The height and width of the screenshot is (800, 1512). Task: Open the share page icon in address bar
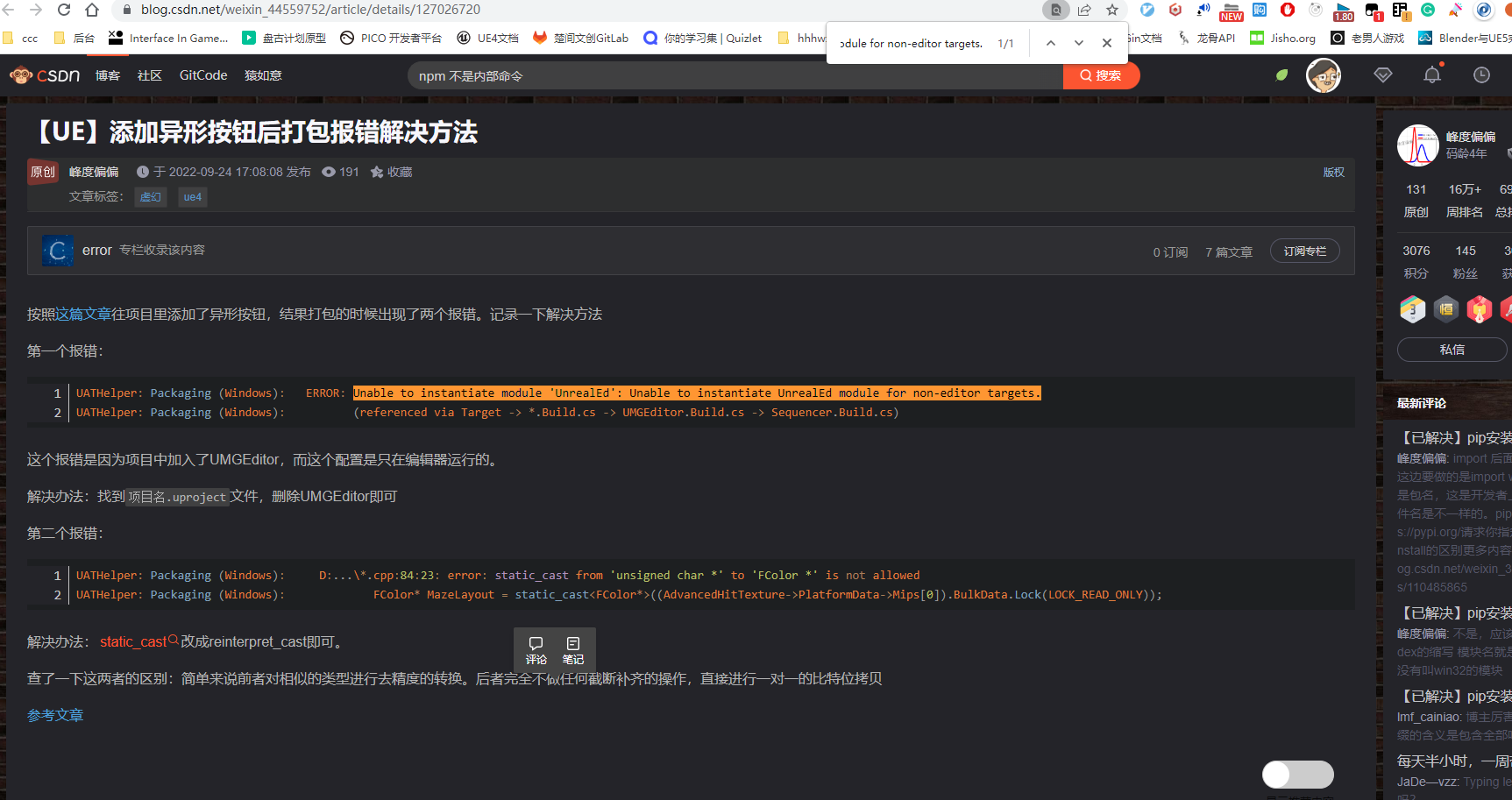[x=1084, y=10]
